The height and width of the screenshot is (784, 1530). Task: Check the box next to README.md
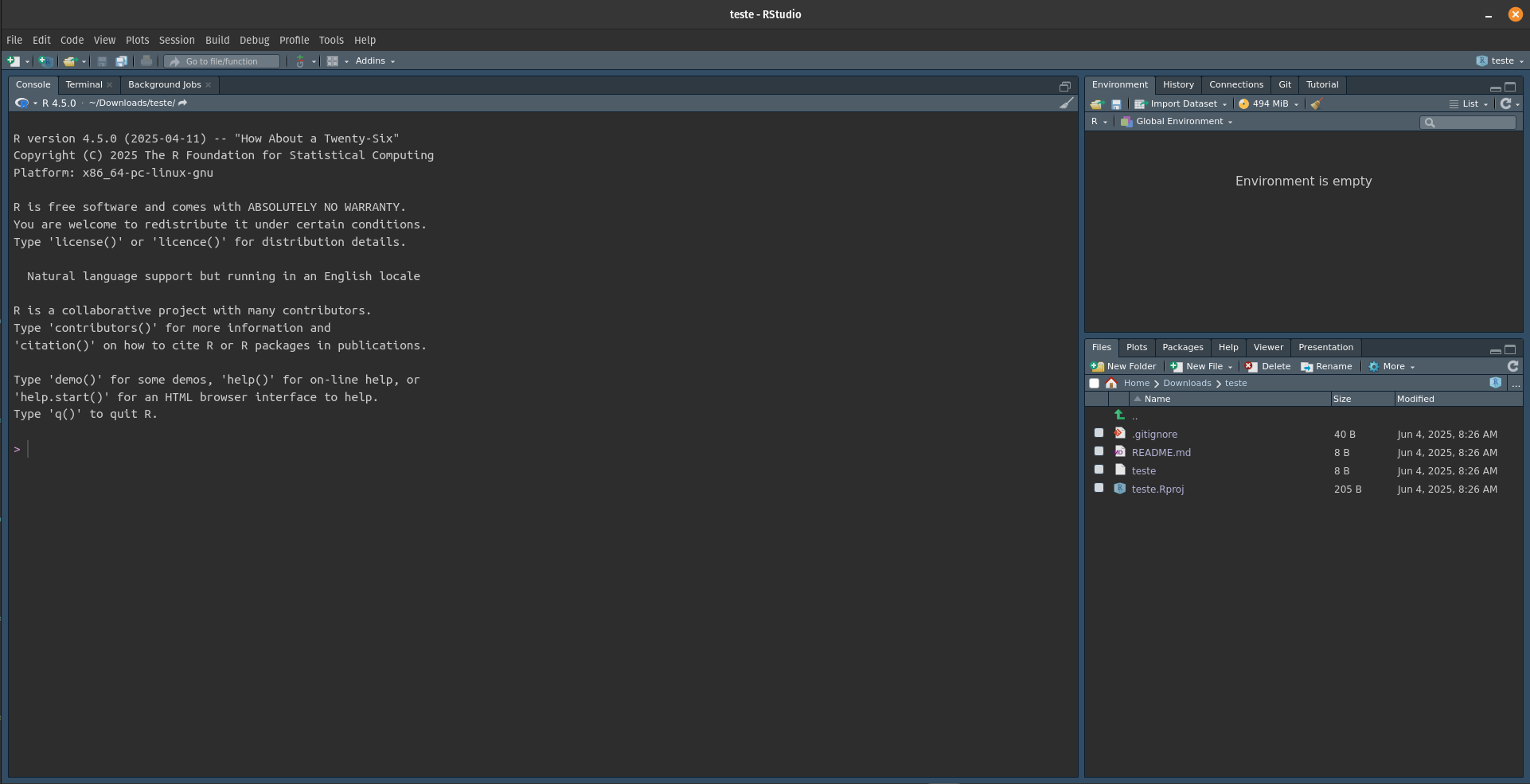pos(1099,451)
